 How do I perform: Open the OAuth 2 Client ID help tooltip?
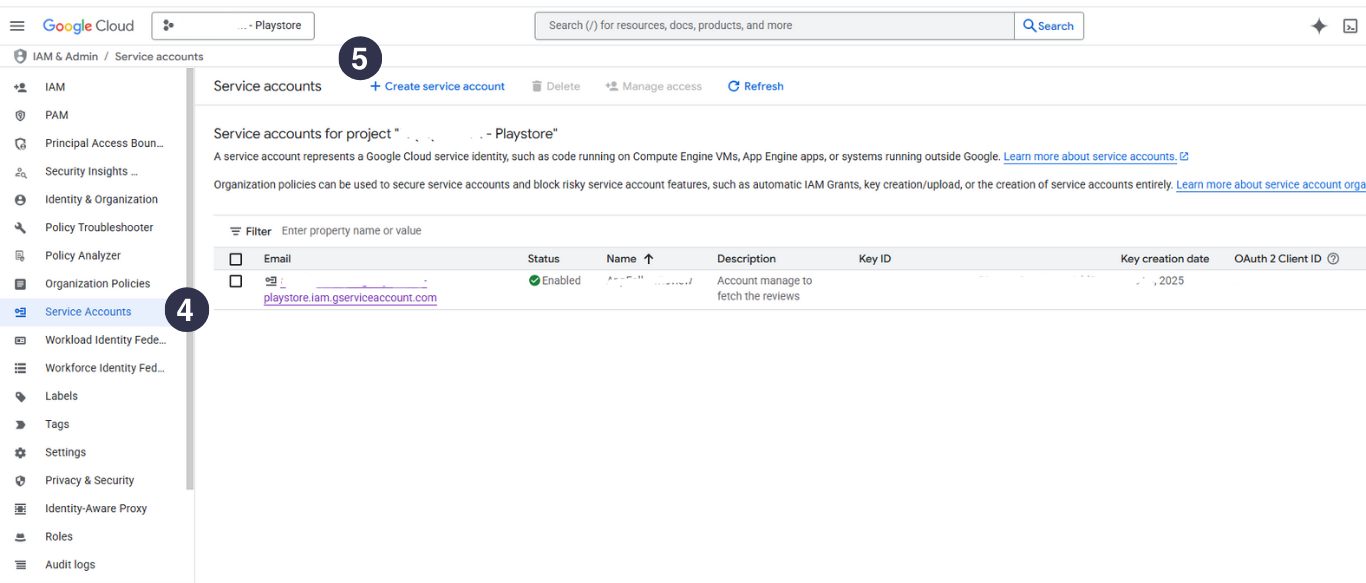[x=1334, y=258]
